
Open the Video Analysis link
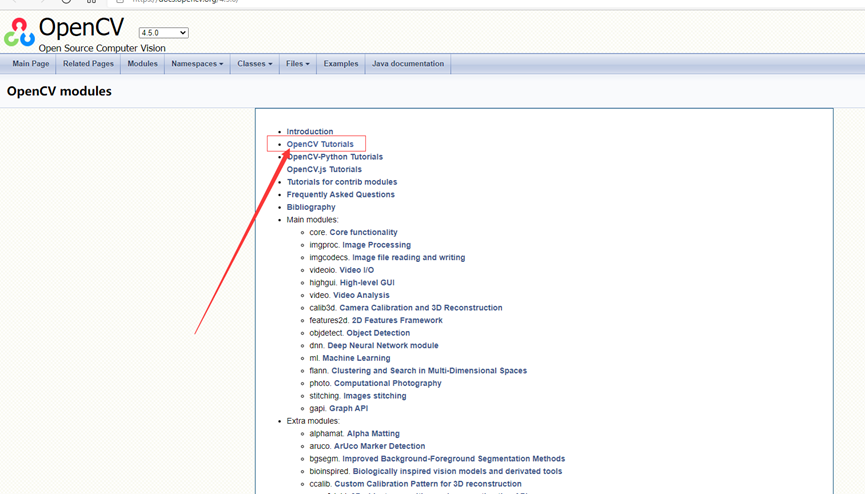pyautogui.click(x=361, y=295)
